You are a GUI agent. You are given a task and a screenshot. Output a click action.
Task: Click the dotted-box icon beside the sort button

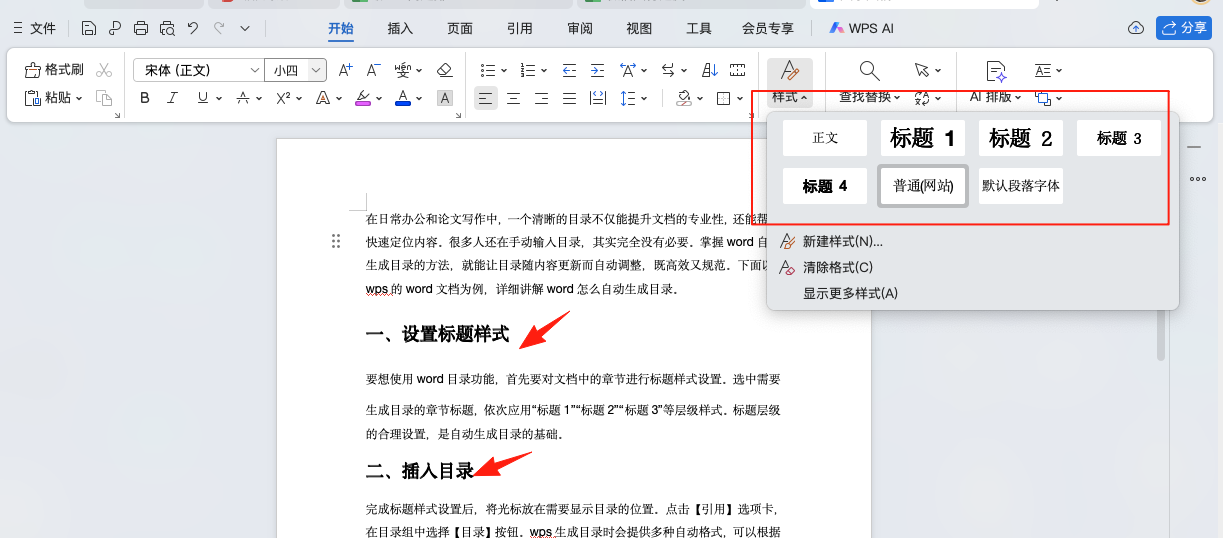click(738, 70)
